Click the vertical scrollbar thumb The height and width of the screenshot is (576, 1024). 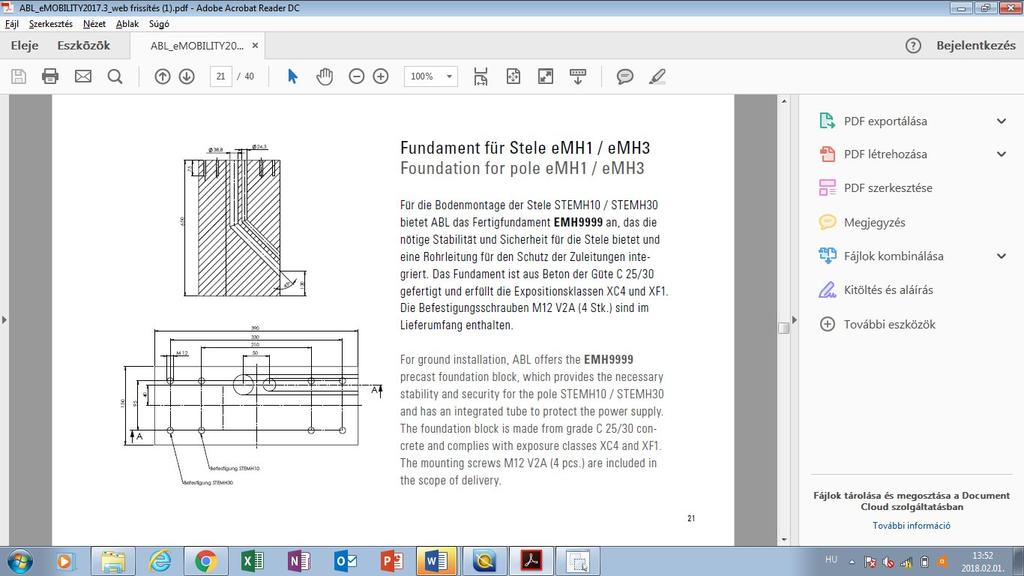(784, 328)
